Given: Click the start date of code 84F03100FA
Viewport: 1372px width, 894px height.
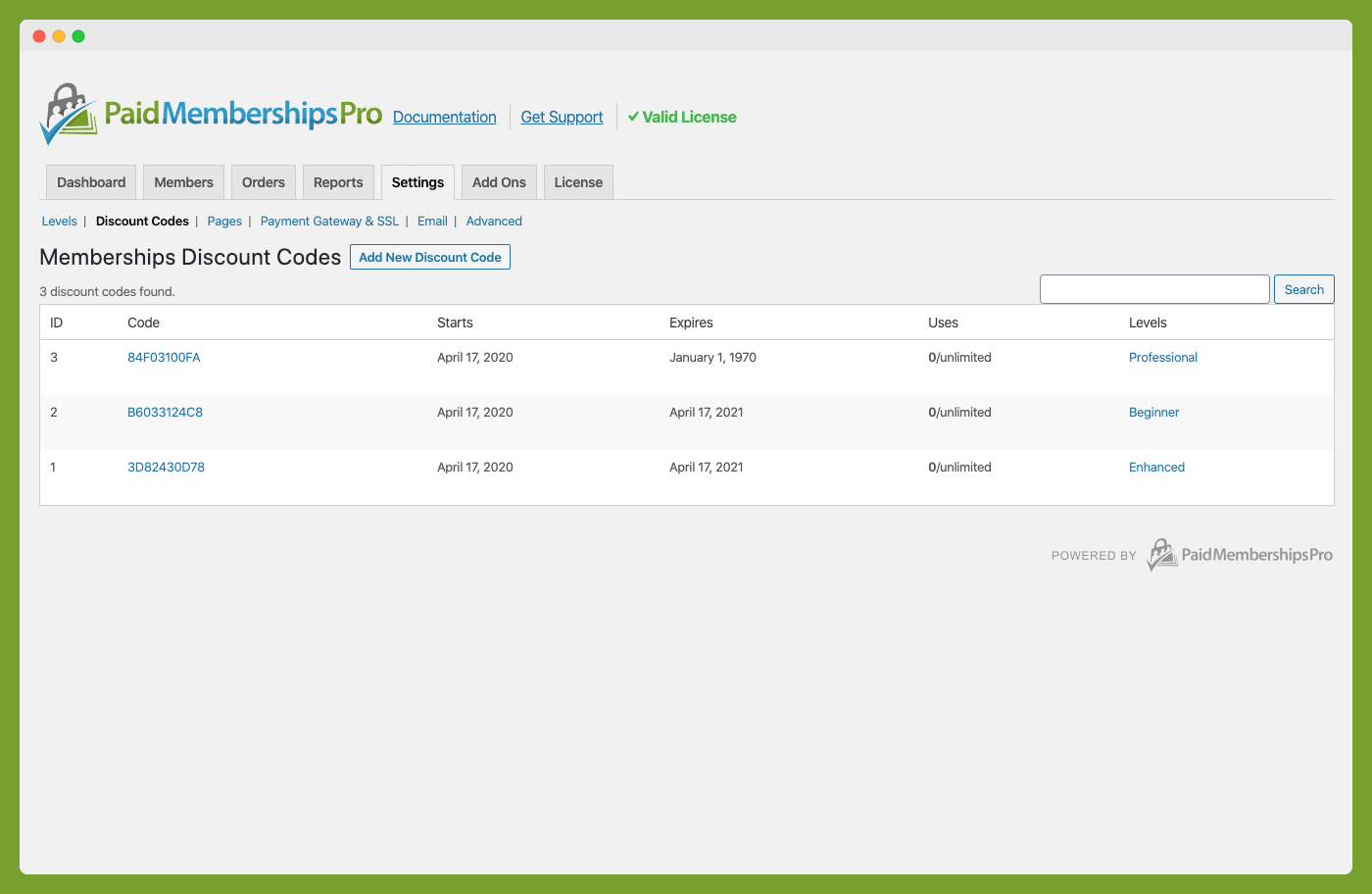Looking at the screenshot, I should (x=475, y=358).
